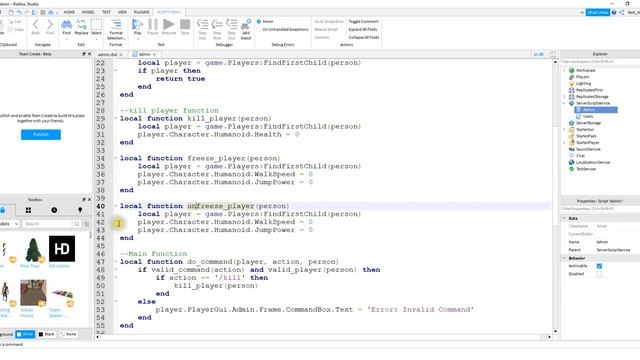Select On Unhandled Exceptions option

pyautogui.click(x=282, y=29)
